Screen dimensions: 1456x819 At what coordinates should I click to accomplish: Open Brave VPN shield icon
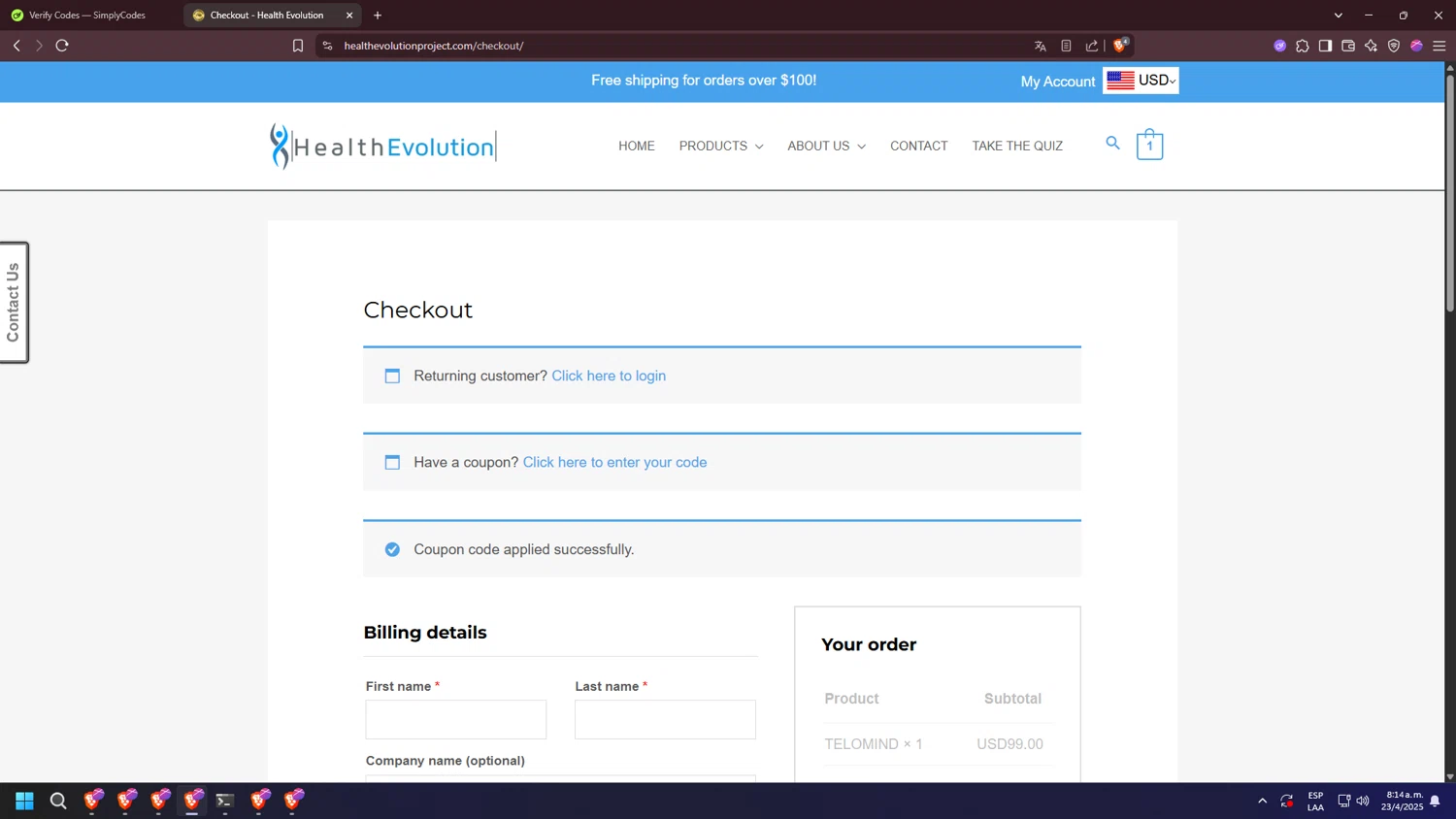[x=1394, y=46]
